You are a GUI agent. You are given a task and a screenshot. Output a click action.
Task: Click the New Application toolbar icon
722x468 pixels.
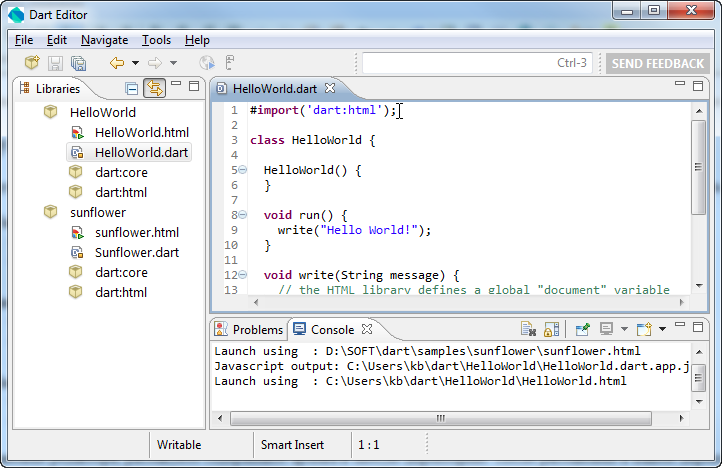tap(32, 63)
